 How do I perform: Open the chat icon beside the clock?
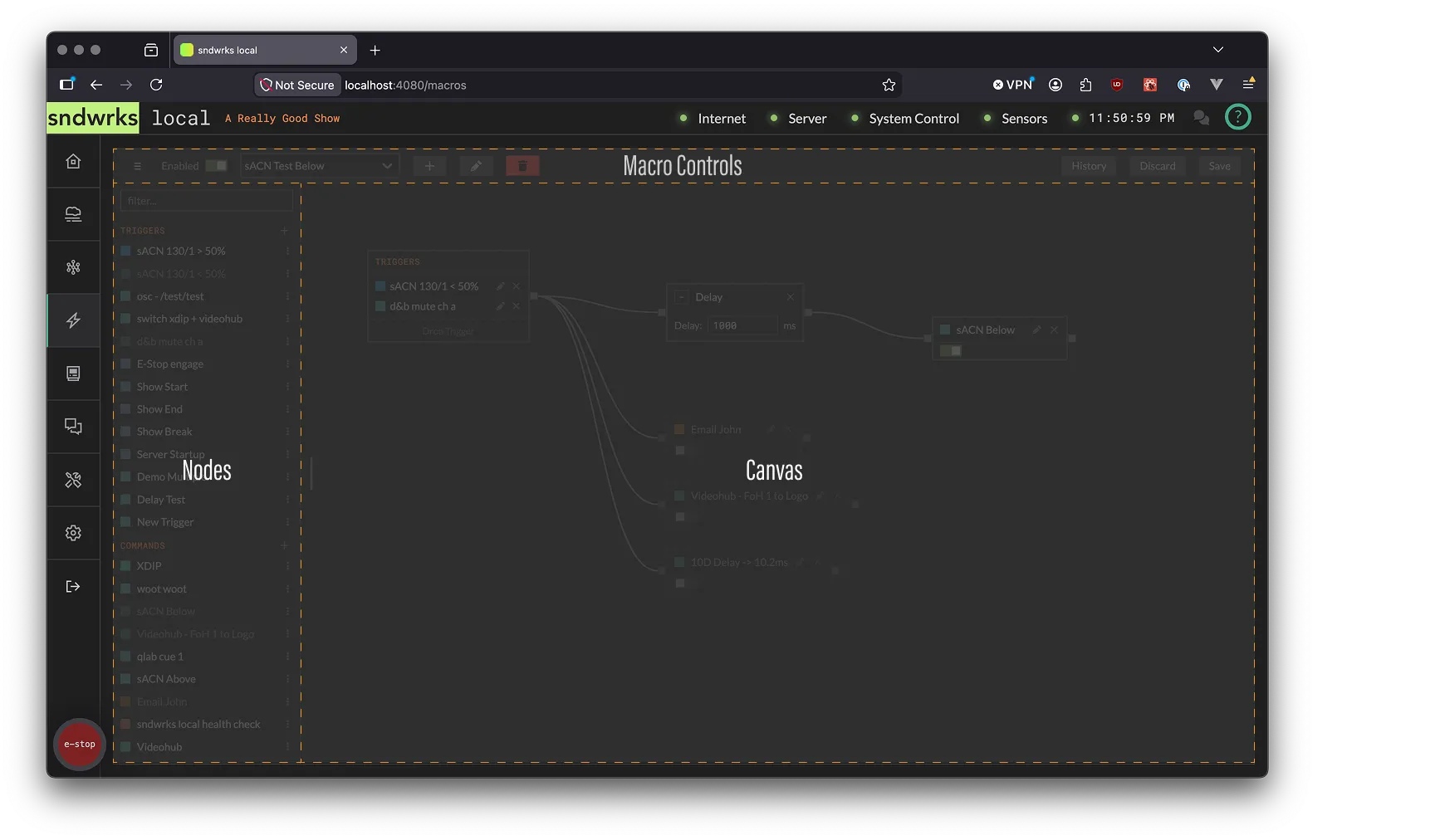click(x=1201, y=118)
